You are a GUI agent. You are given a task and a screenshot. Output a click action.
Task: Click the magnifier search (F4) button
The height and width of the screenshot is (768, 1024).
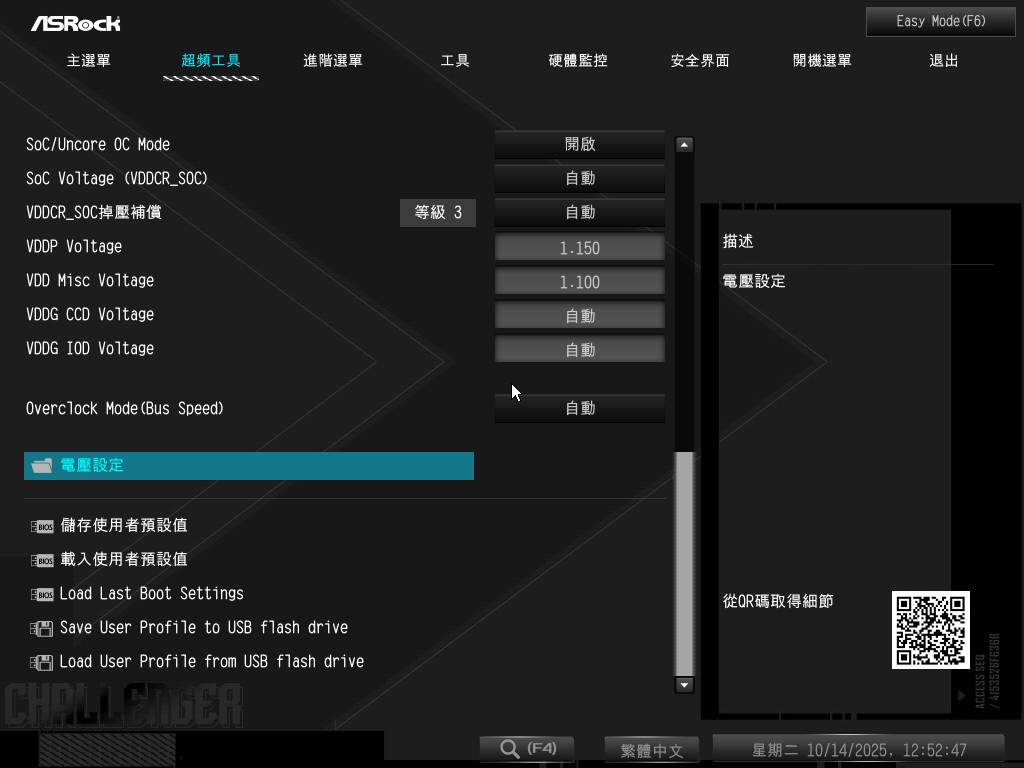point(526,749)
